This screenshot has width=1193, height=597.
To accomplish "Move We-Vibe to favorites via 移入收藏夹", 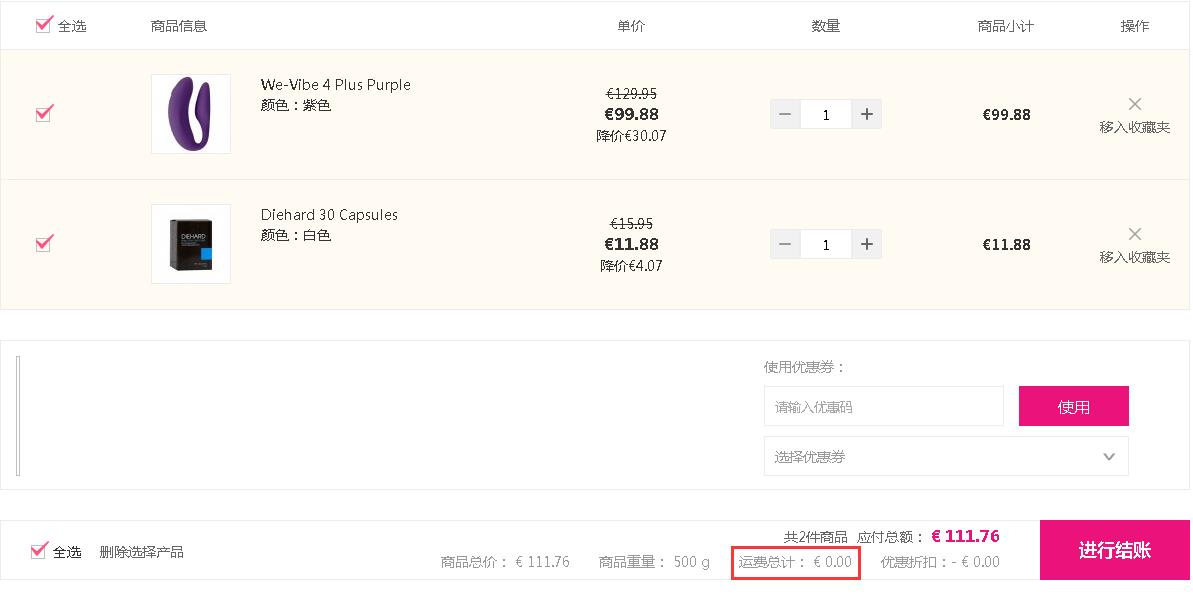I will (x=1134, y=127).
